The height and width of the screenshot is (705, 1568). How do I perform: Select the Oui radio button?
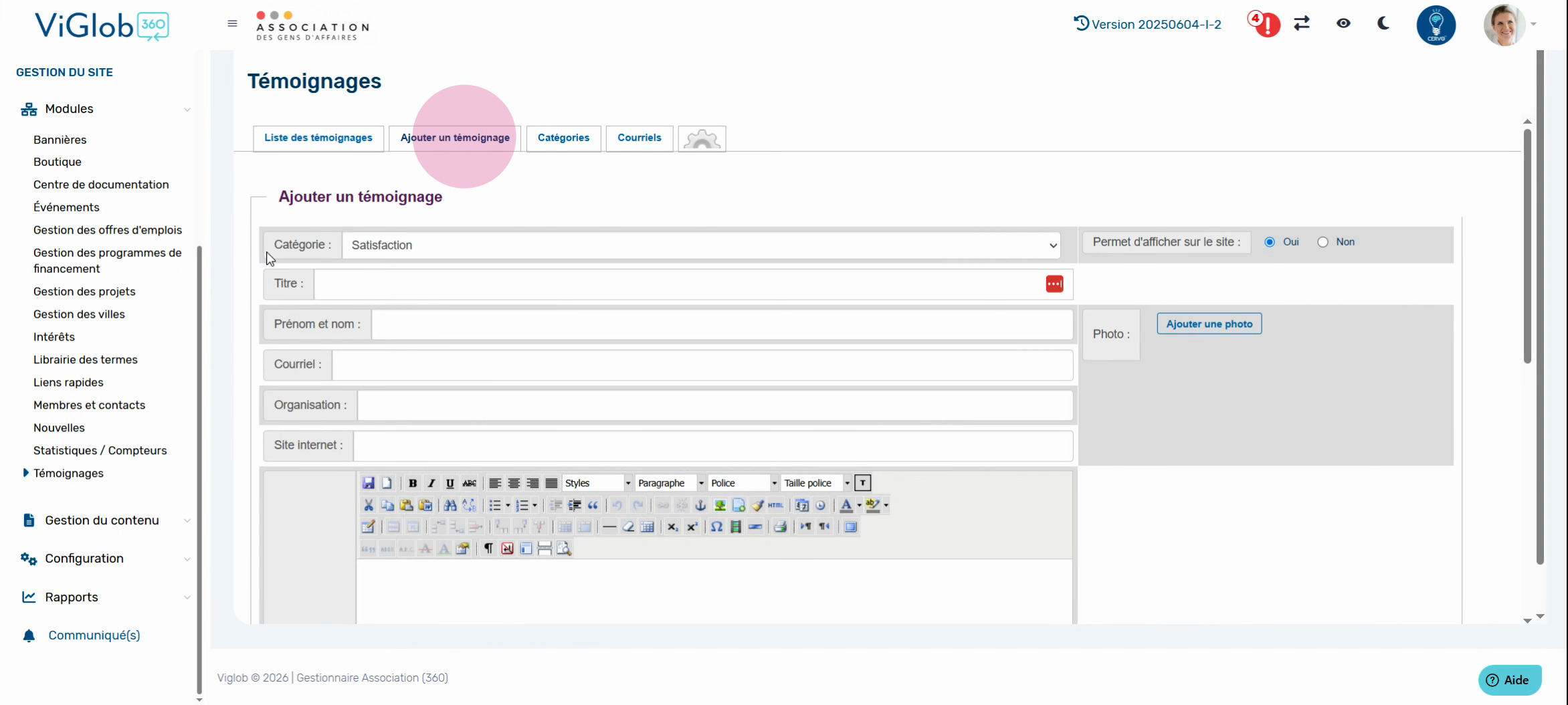click(1270, 242)
